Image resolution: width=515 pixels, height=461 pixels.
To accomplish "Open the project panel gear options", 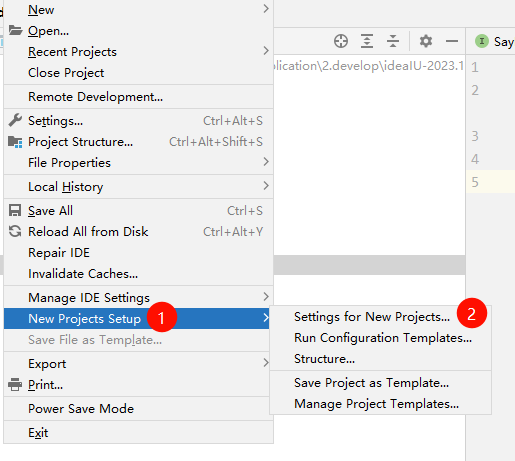I will click(426, 41).
